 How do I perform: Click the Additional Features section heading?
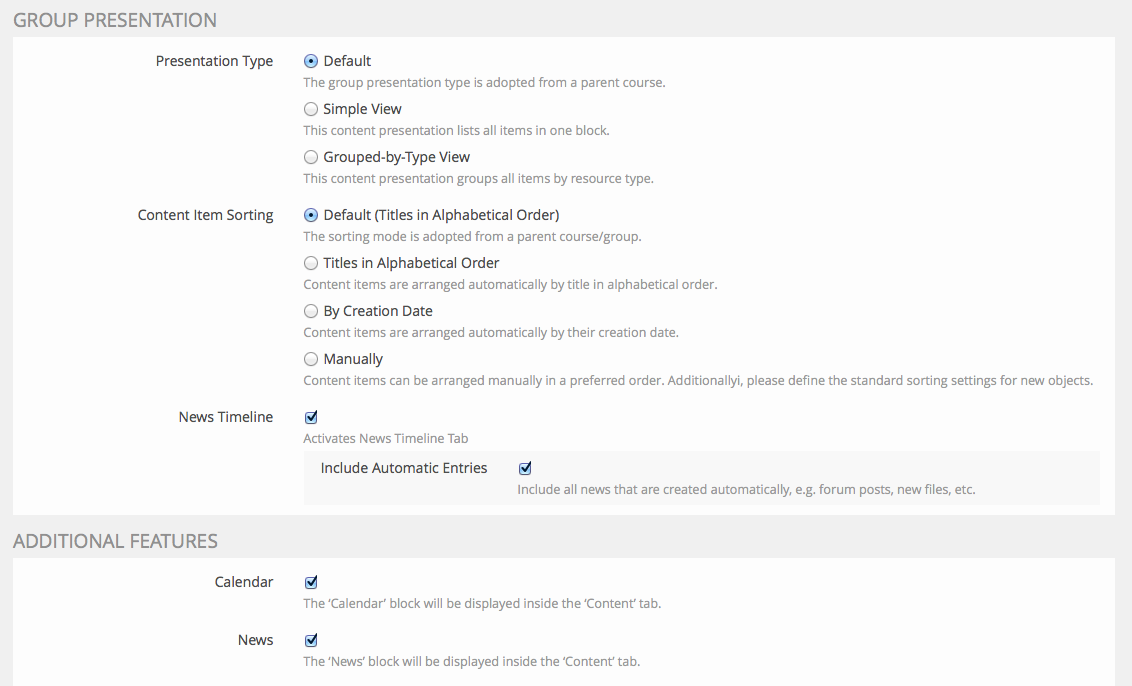pos(115,541)
